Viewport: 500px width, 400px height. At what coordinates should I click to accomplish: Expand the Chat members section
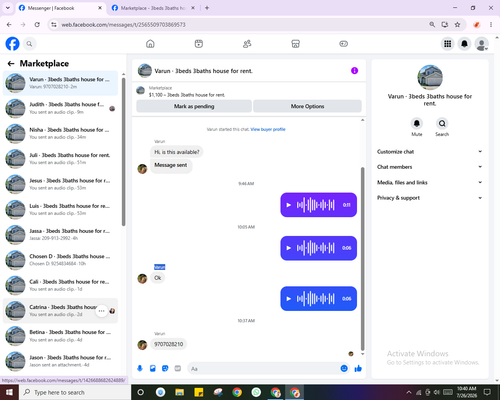[x=430, y=167]
